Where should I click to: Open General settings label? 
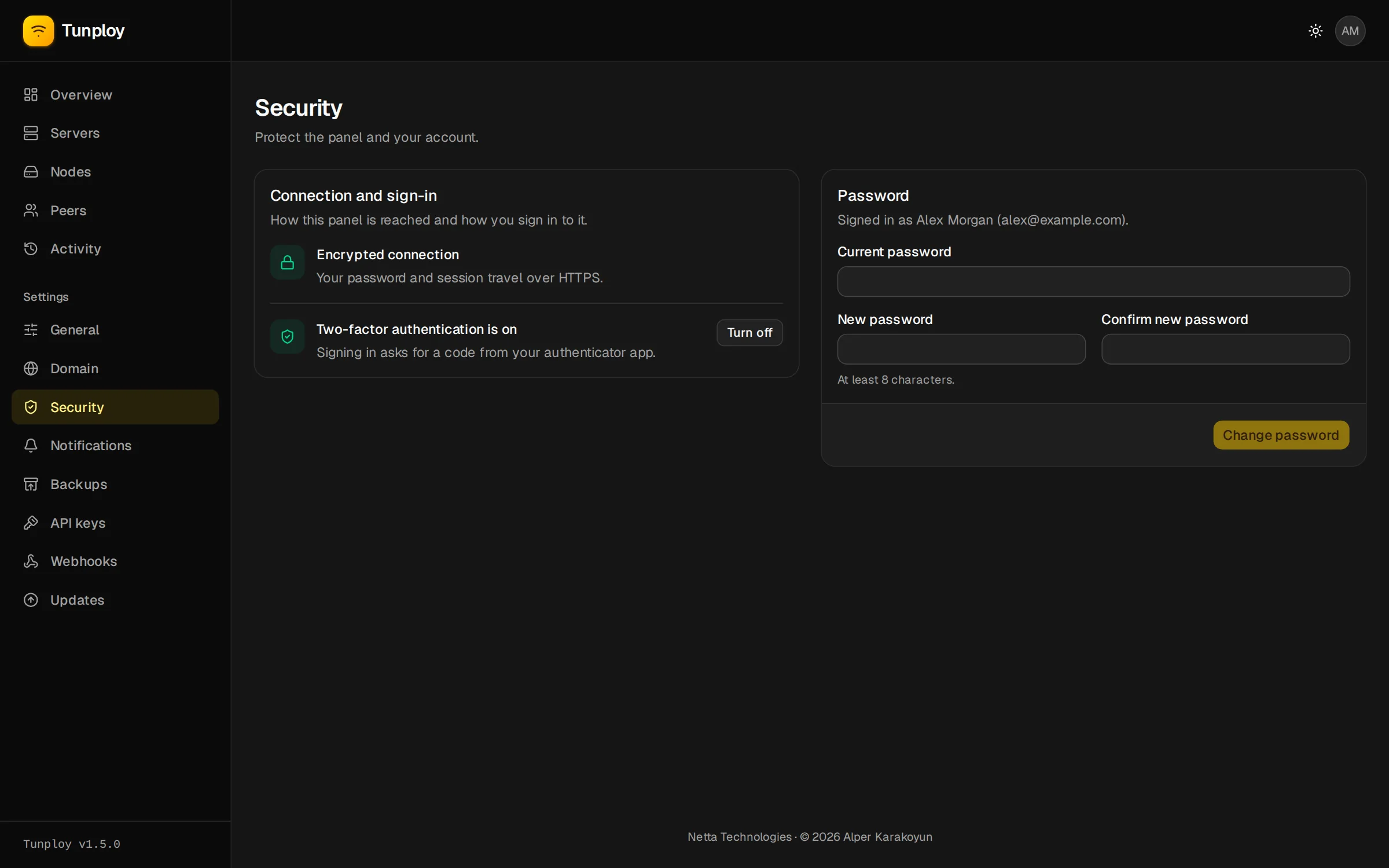pos(75,330)
